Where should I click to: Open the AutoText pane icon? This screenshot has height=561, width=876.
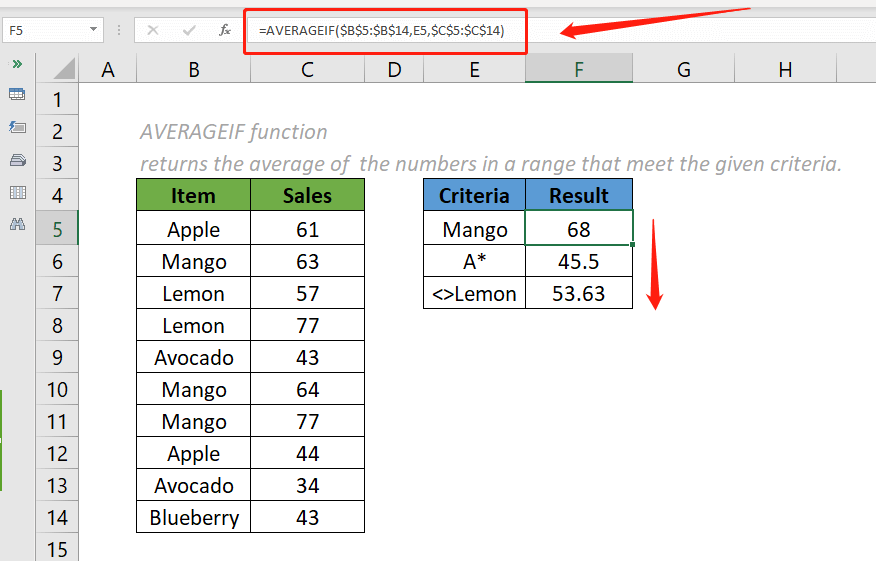[17, 127]
